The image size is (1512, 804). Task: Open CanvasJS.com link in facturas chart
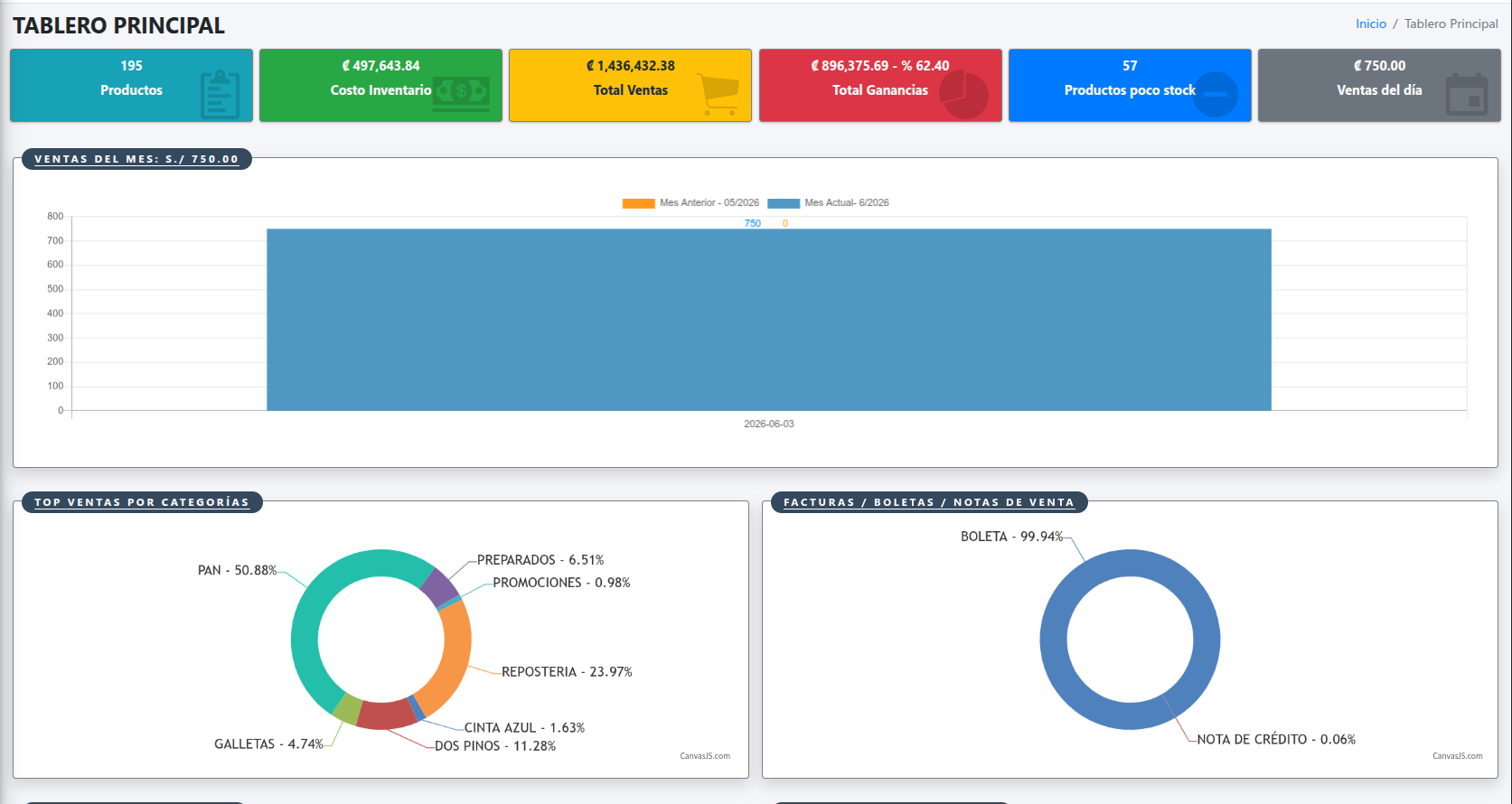pyautogui.click(x=1458, y=756)
